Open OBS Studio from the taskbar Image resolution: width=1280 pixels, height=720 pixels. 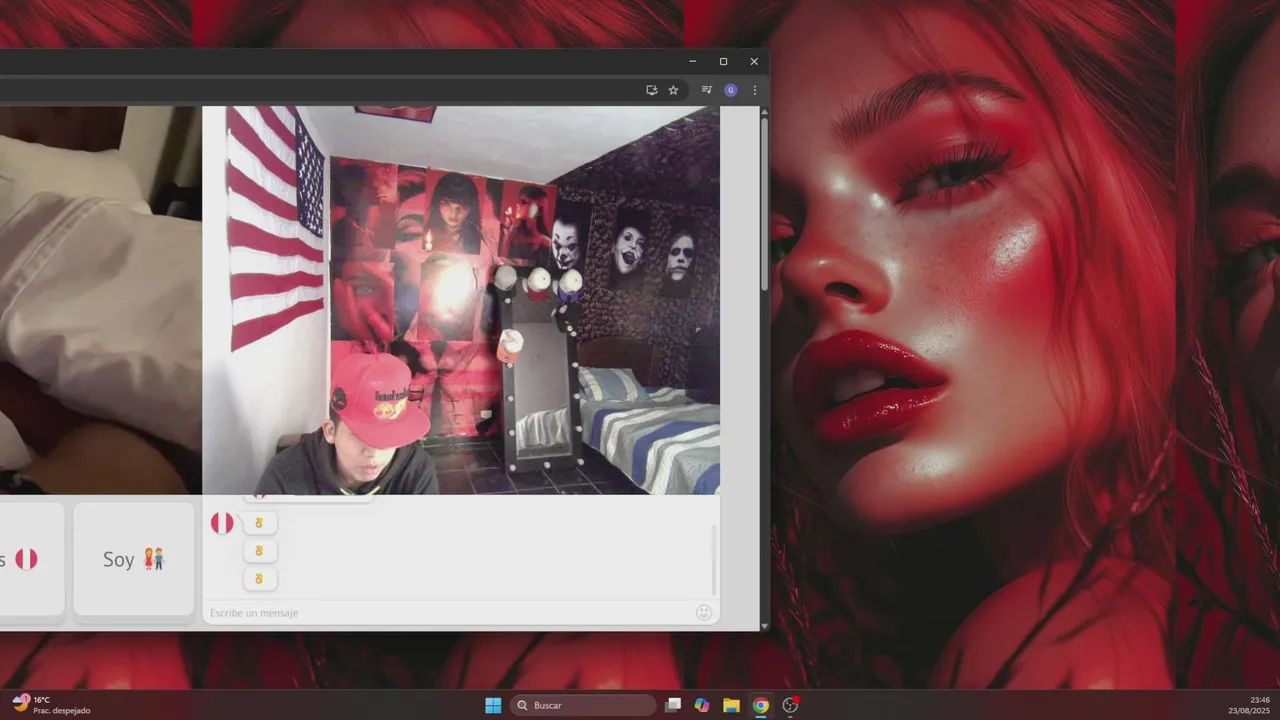pyautogui.click(x=790, y=705)
